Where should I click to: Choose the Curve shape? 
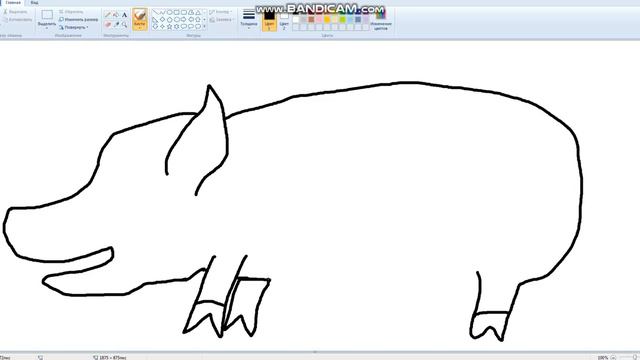tap(162, 13)
